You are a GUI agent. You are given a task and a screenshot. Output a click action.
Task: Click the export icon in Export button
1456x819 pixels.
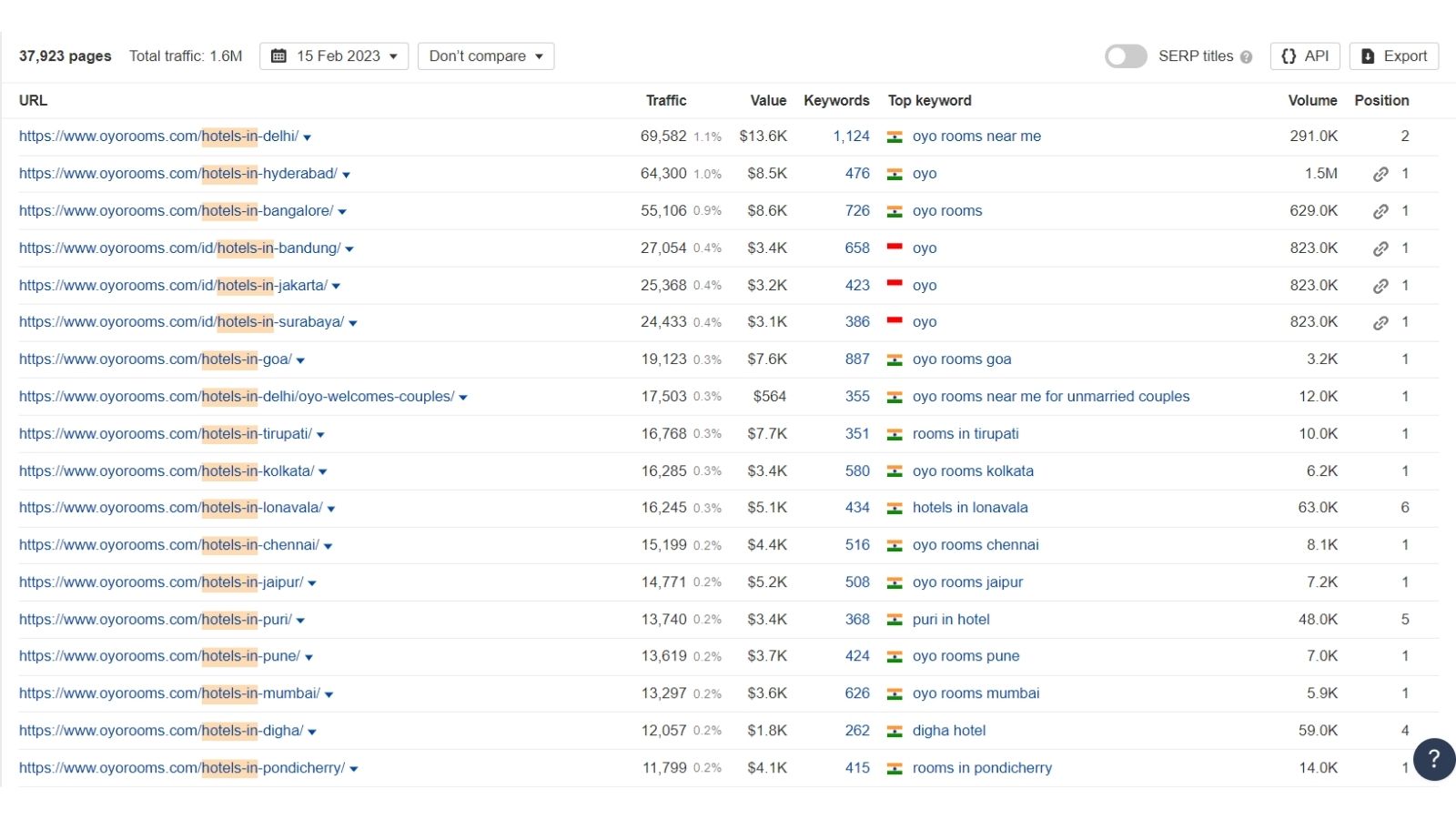tap(1368, 56)
